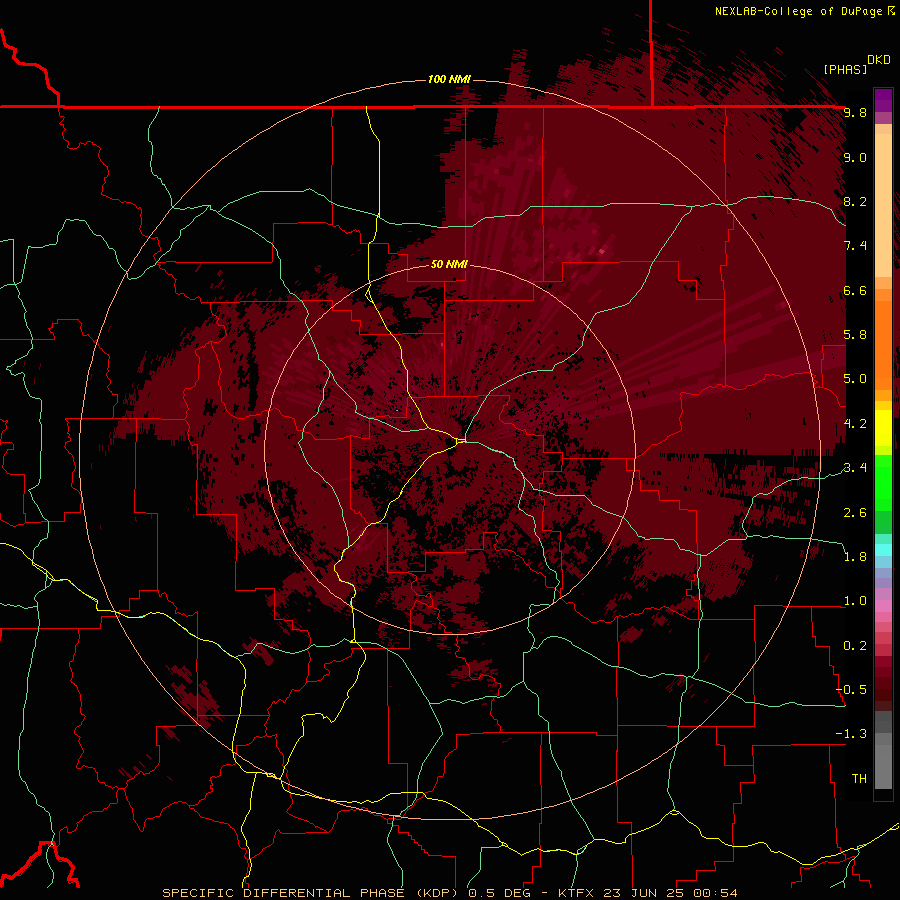Image resolution: width=900 pixels, height=900 pixels.
Task: Click the NEXLAB-College of DuPage watermark text
Action: (804, 11)
